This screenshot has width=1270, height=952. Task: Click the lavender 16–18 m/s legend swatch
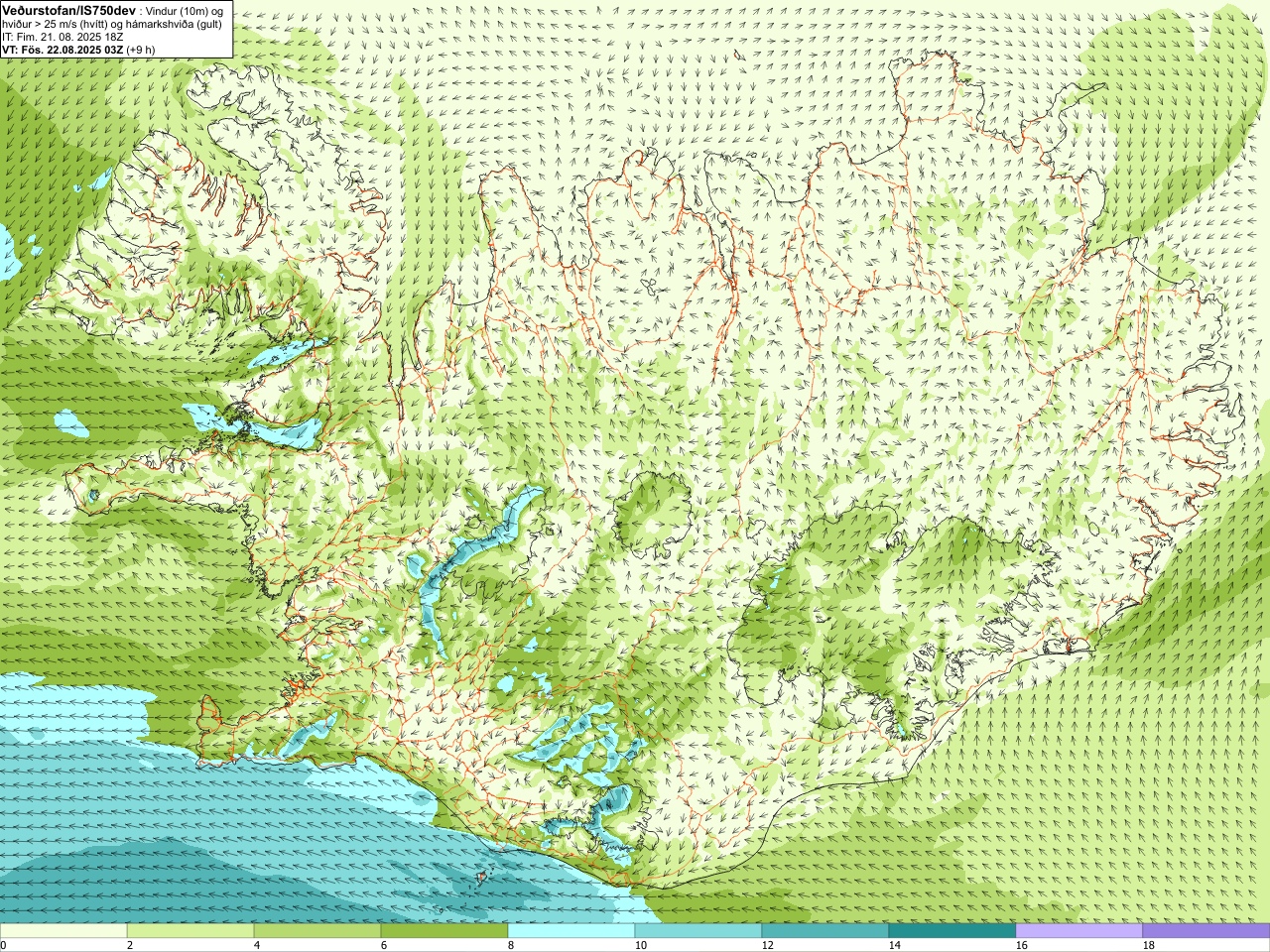pos(1079,931)
